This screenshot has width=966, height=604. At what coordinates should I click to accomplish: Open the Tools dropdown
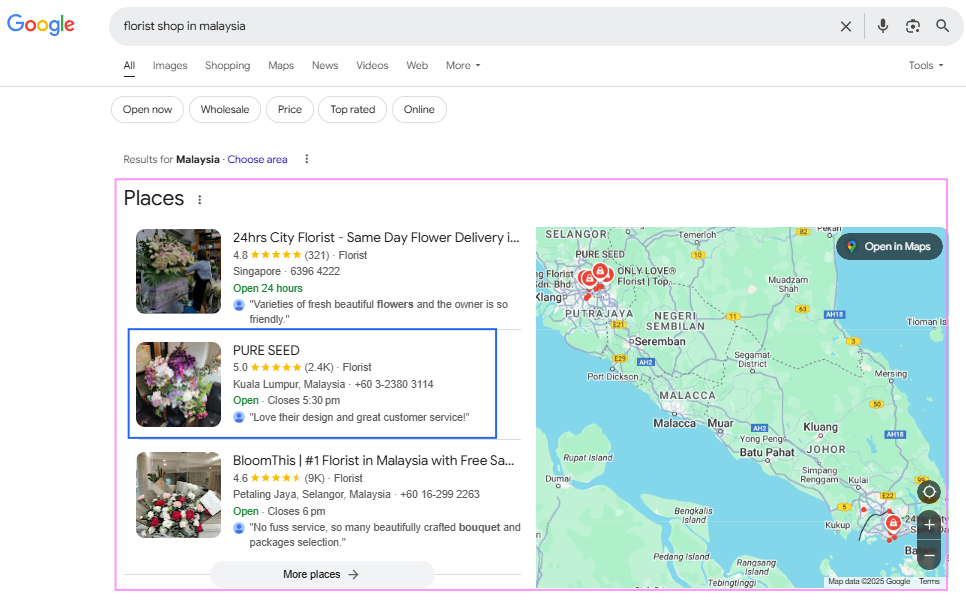coord(925,66)
